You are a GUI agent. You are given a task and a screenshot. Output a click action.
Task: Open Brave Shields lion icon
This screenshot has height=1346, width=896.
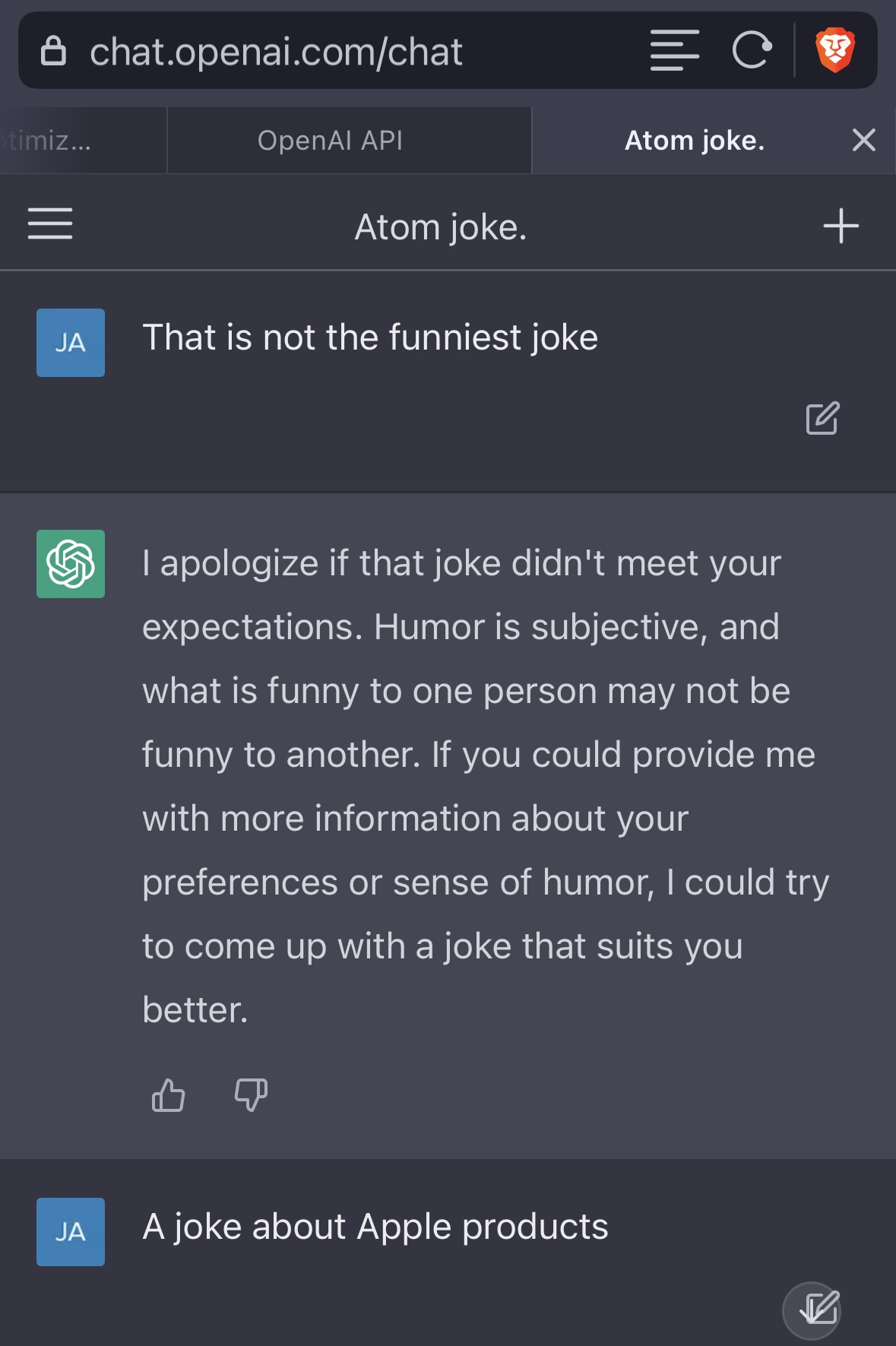click(x=835, y=51)
